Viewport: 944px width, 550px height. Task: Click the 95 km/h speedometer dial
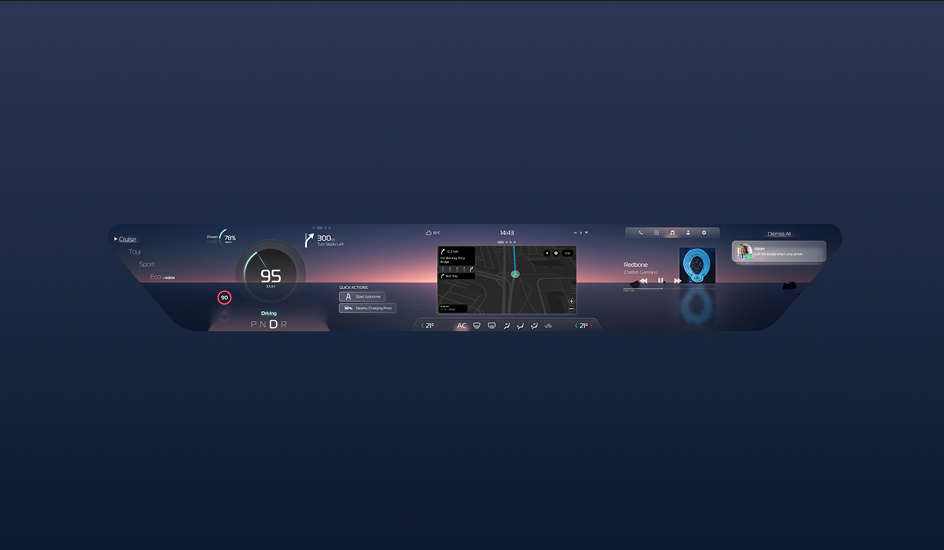[270, 275]
